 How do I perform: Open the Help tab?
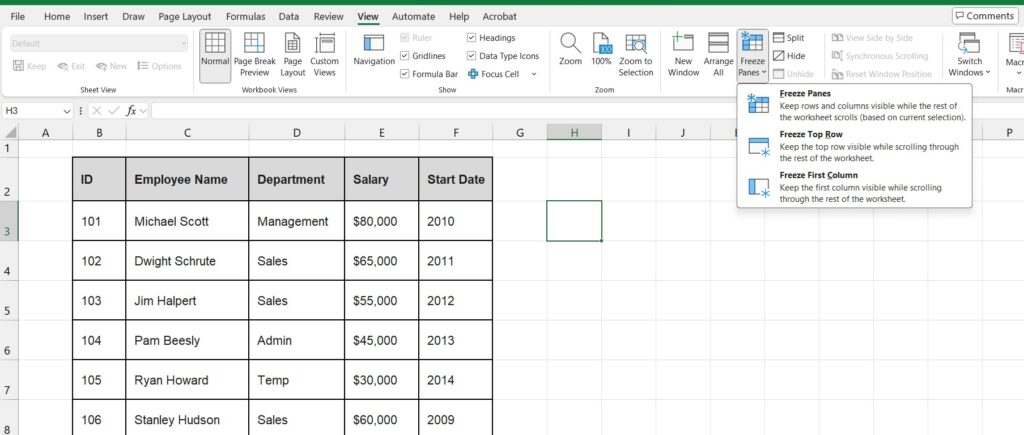click(x=459, y=16)
